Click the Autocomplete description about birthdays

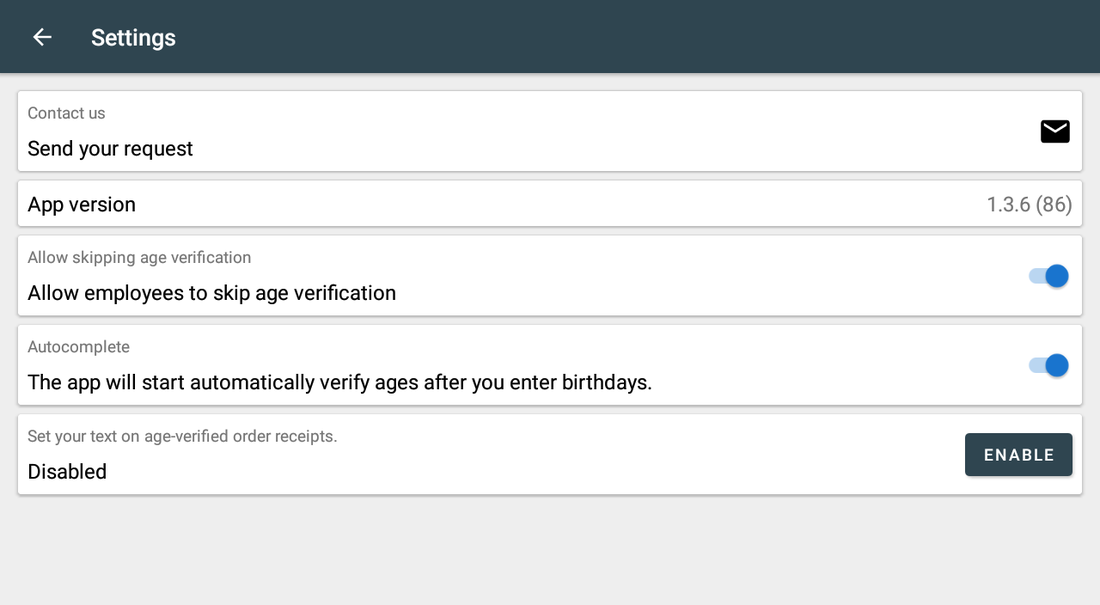tap(340, 383)
